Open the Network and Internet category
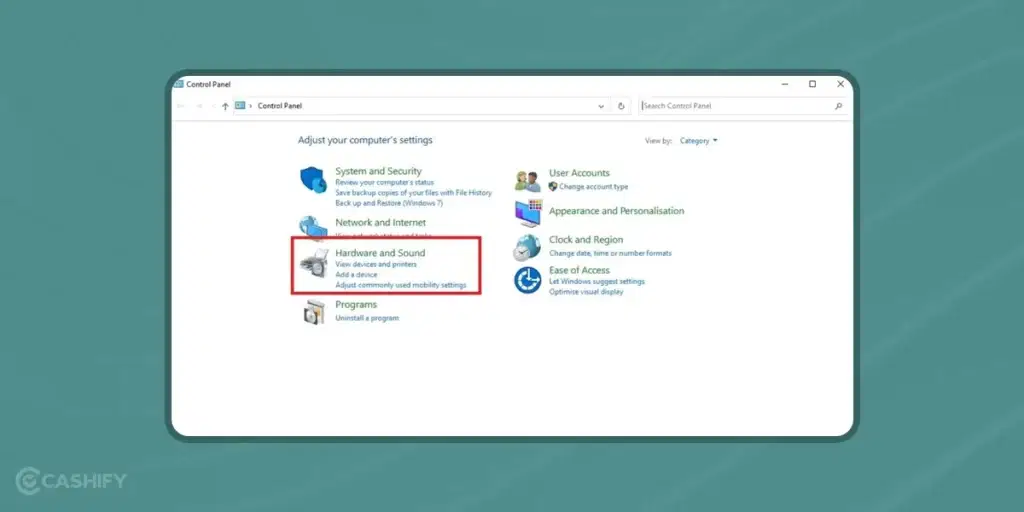 [380, 223]
